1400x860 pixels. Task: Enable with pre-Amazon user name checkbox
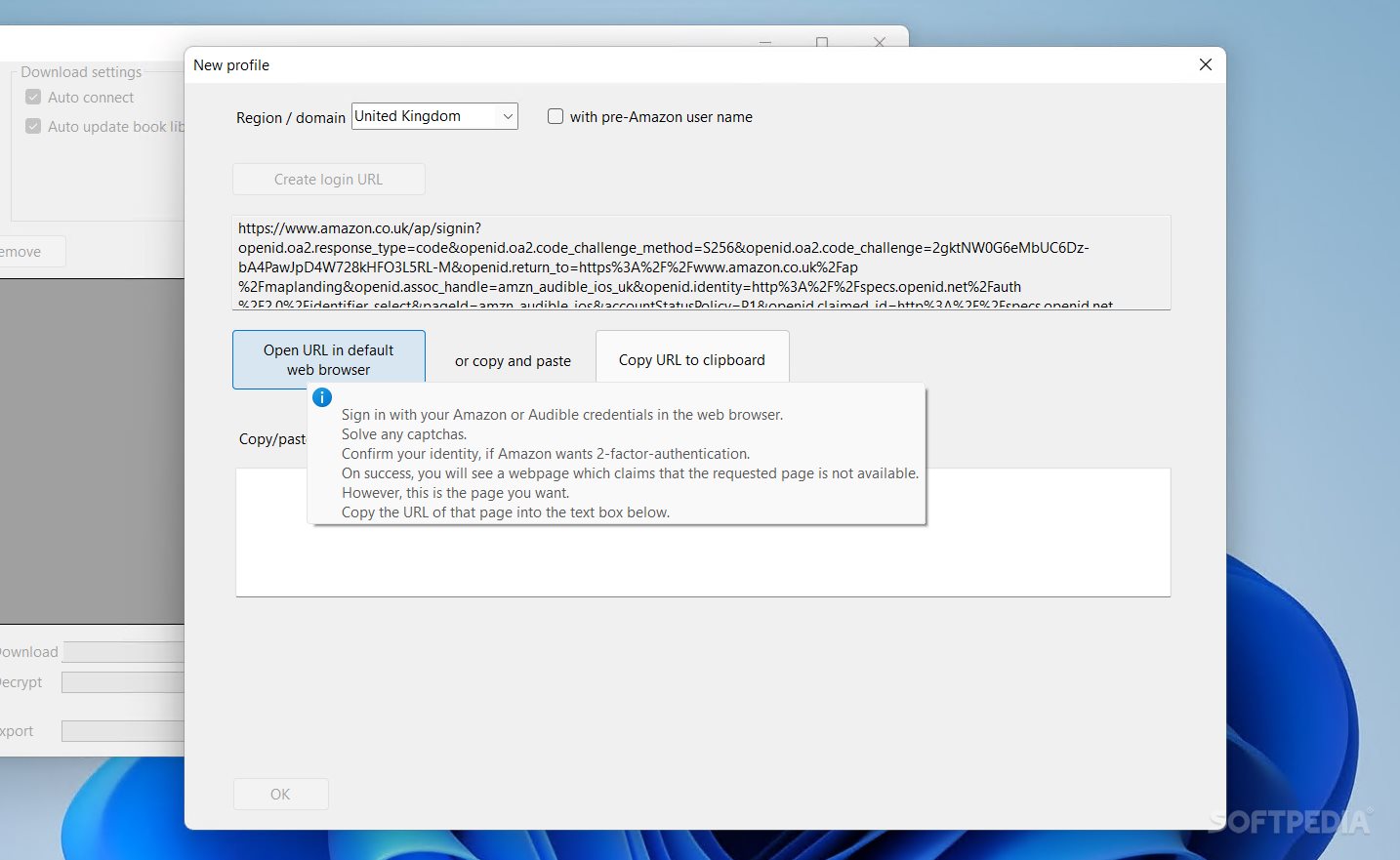click(556, 116)
